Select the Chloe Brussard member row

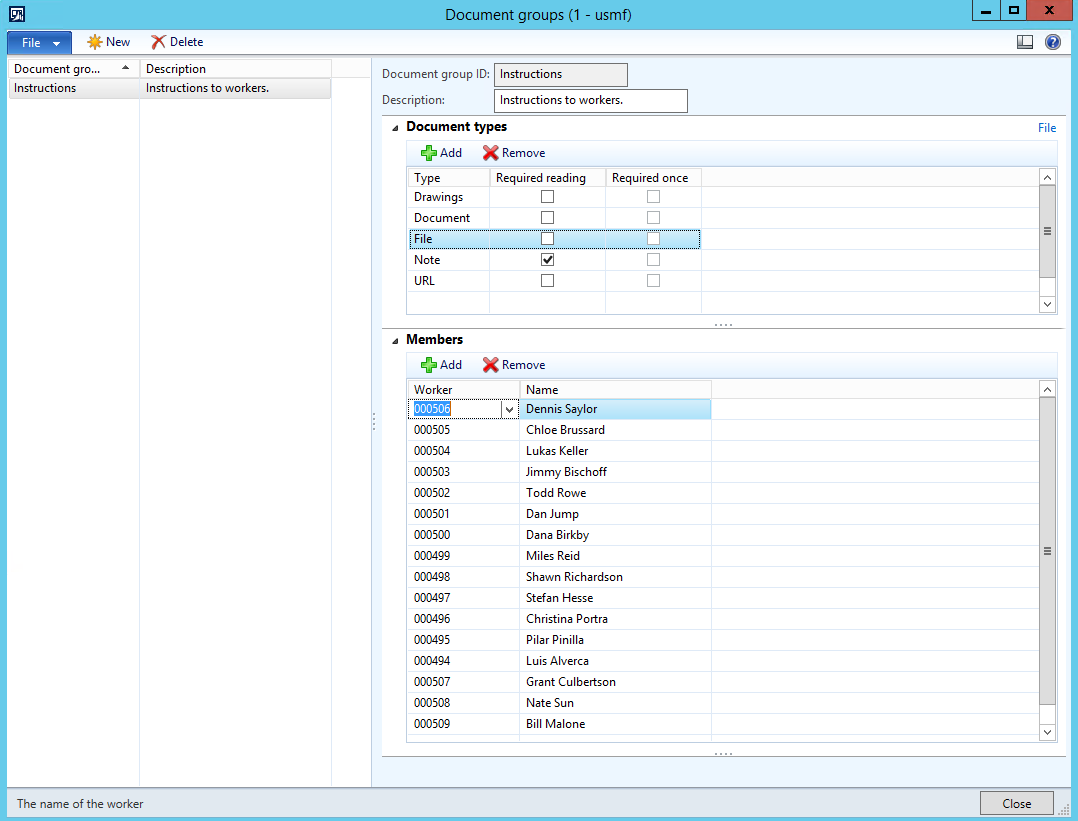click(565, 430)
